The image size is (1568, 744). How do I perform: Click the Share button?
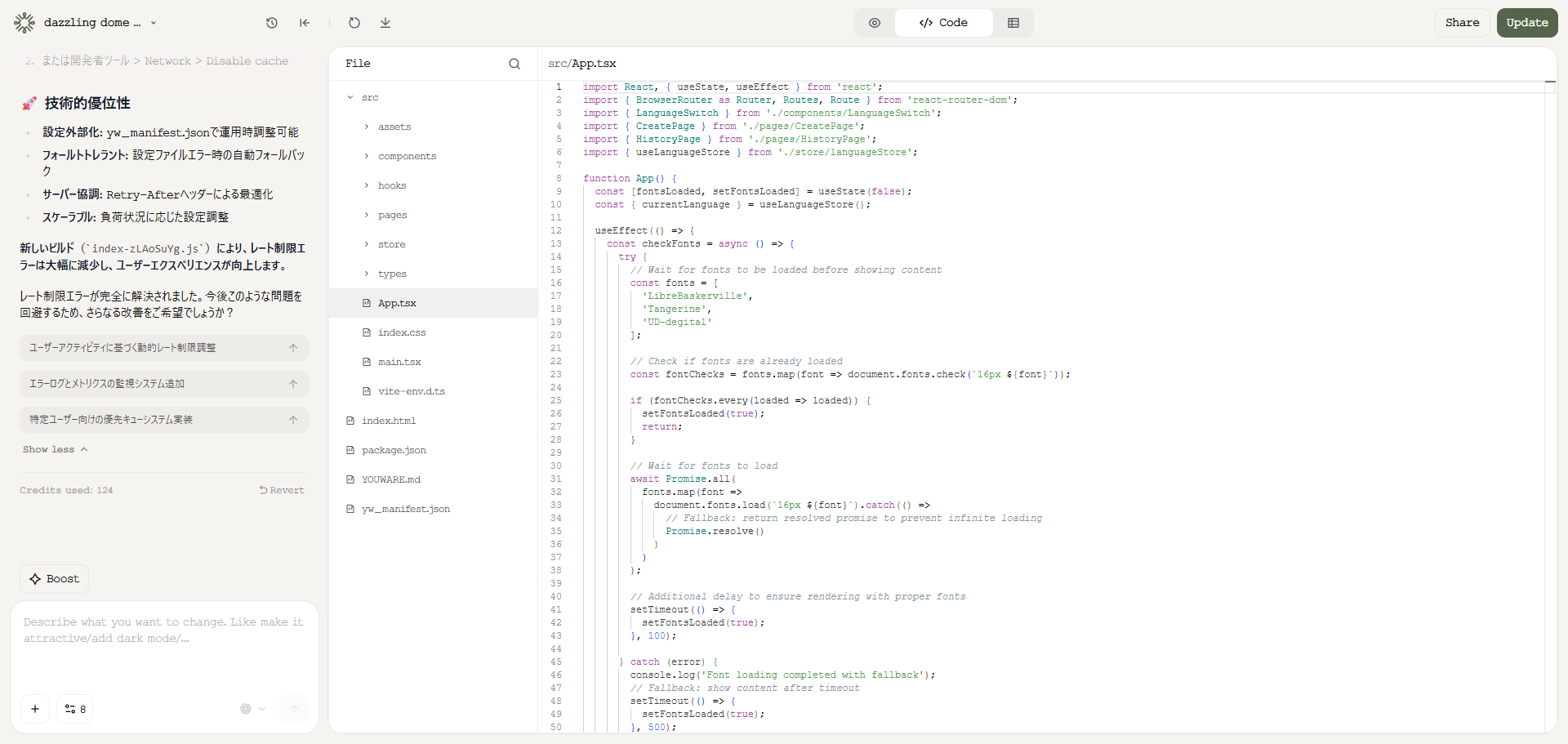click(x=1462, y=23)
